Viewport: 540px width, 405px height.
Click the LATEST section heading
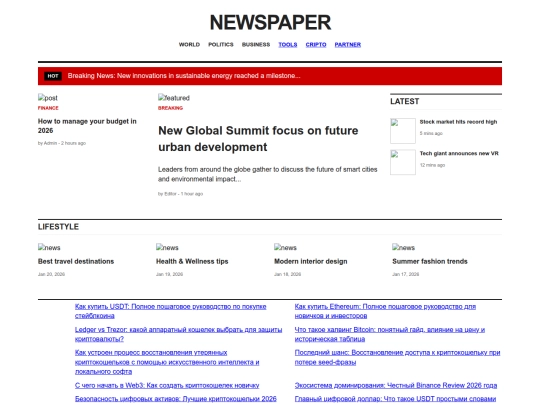(x=405, y=101)
